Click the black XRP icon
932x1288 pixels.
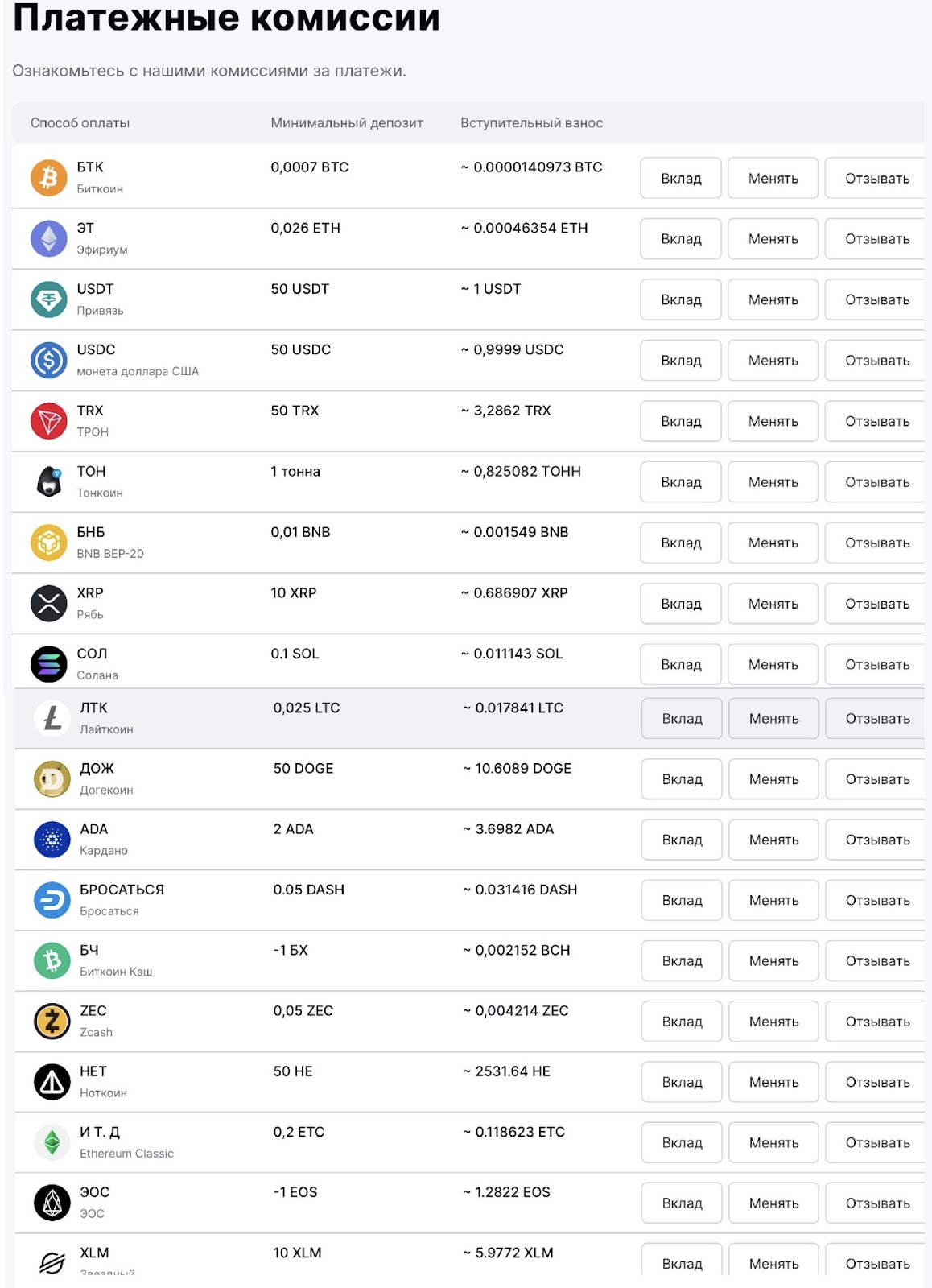coord(49,603)
